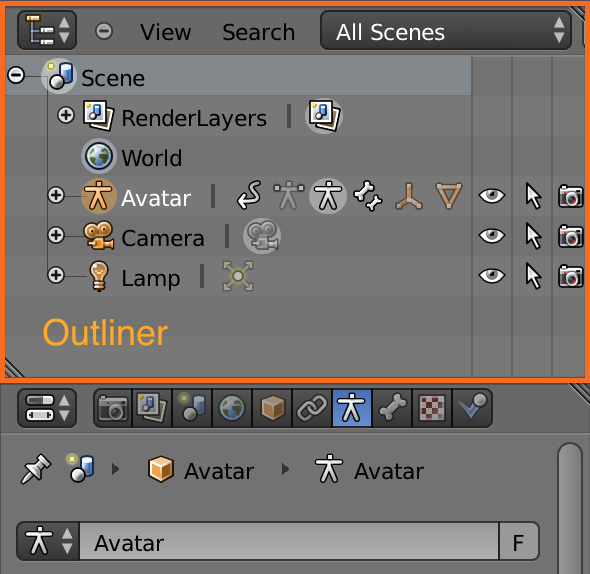Image resolution: width=590 pixels, height=574 pixels.
Task: Open the Constraints chain-link tab
Action: pos(312,408)
